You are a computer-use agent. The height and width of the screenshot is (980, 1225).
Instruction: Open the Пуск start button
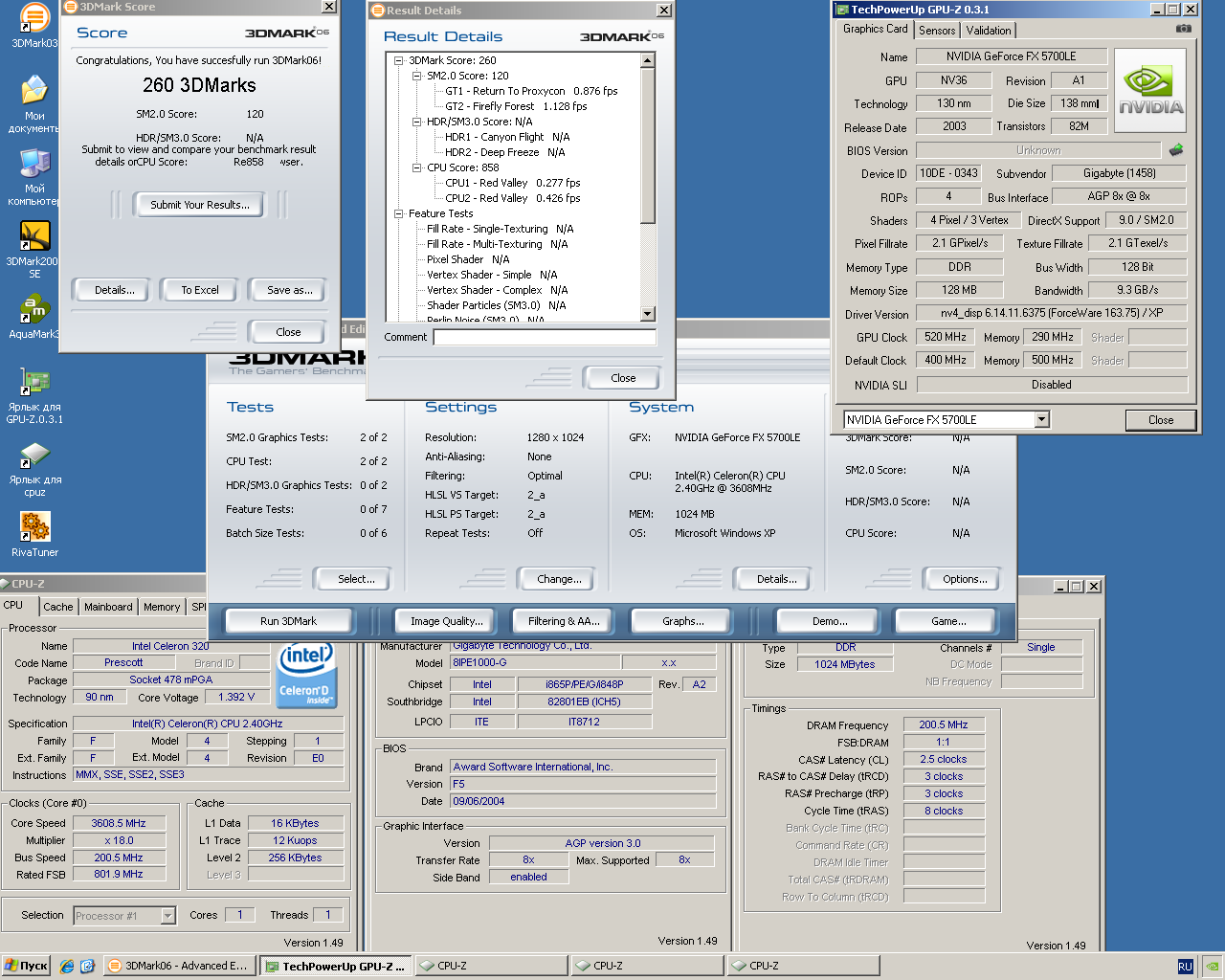(x=26, y=966)
